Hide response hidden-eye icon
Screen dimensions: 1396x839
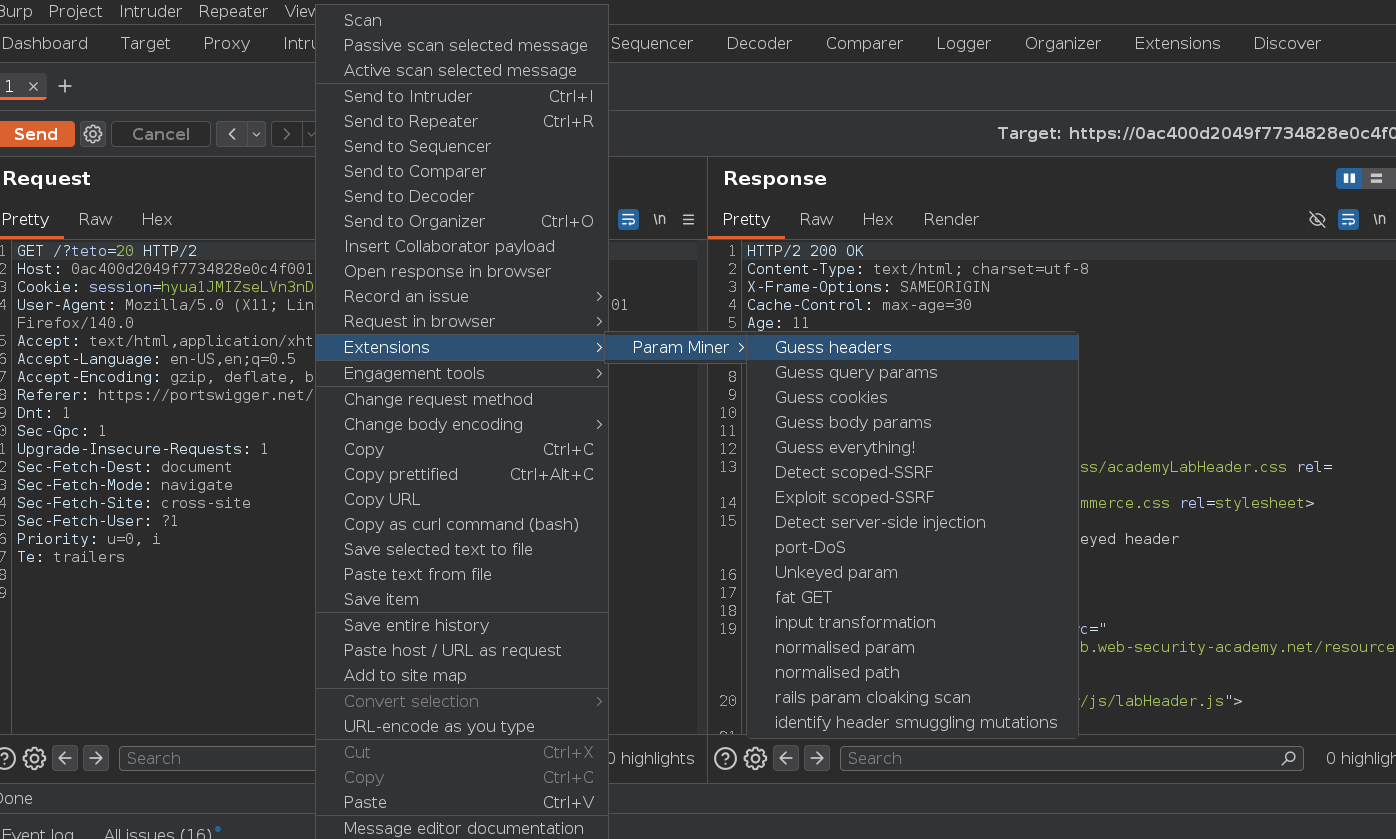pyautogui.click(x=1317, y=219)
